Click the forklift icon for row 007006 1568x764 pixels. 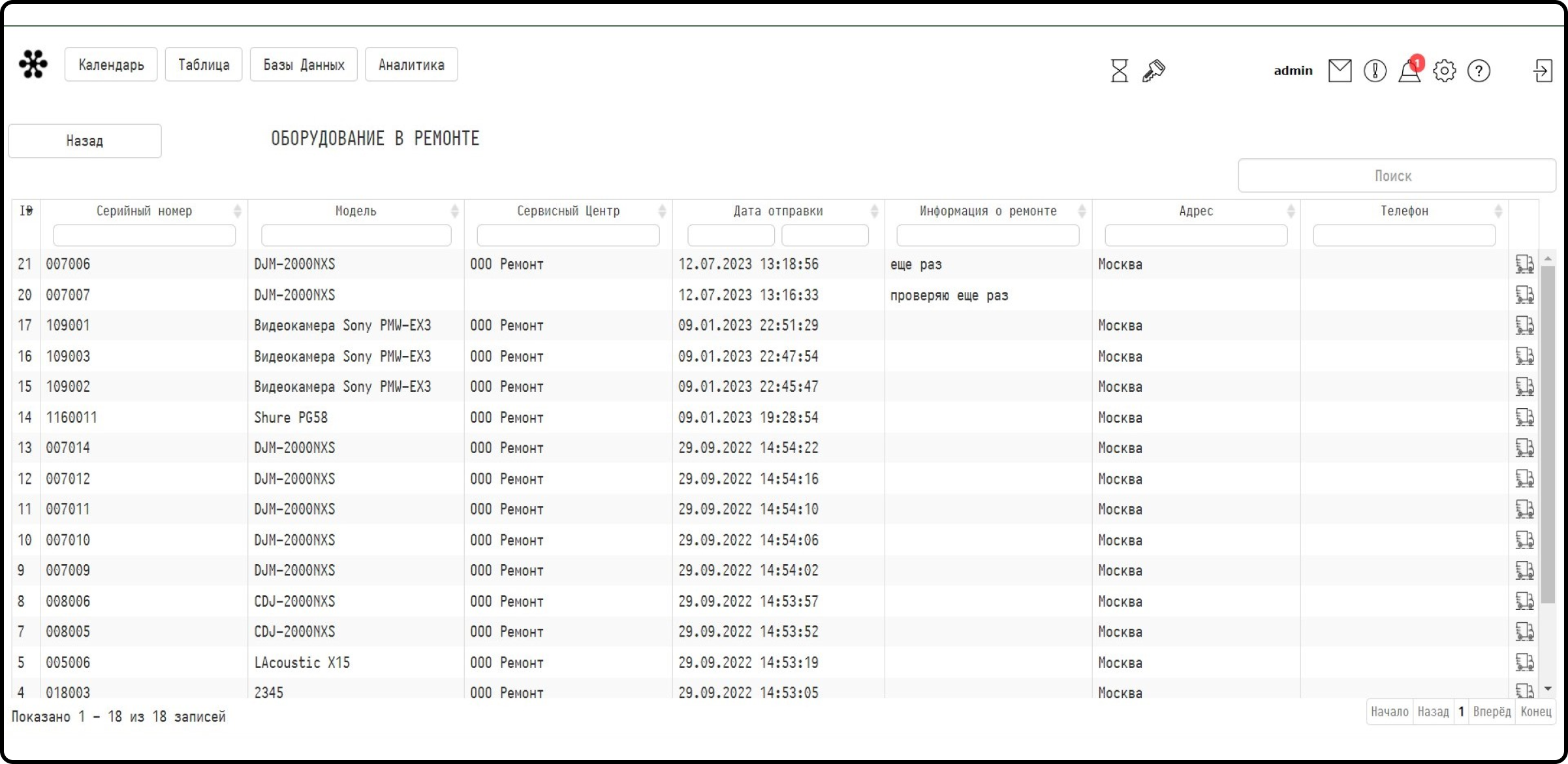coord(1524,264)
